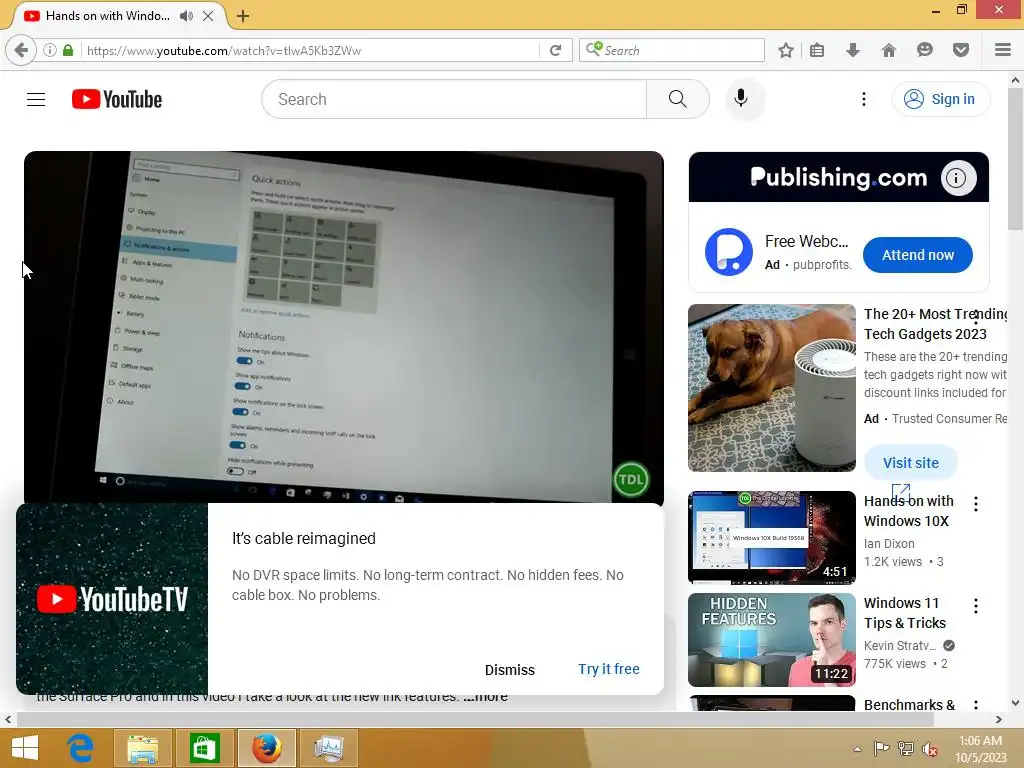
Task: Show site information icon in address bar
Action: 50,50
